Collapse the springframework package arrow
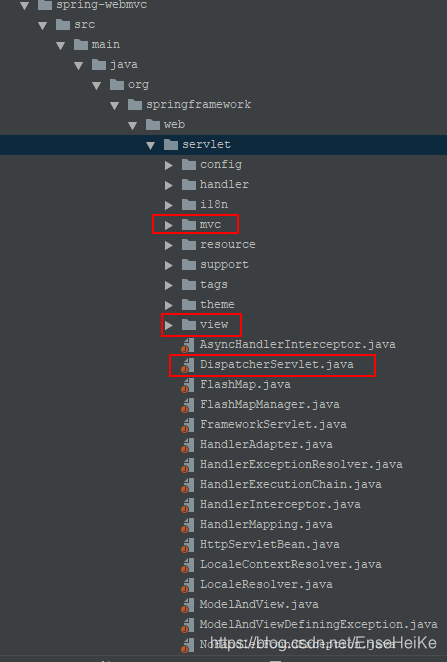447x662 pixels. pyautogui.click(x=115, y=106)
